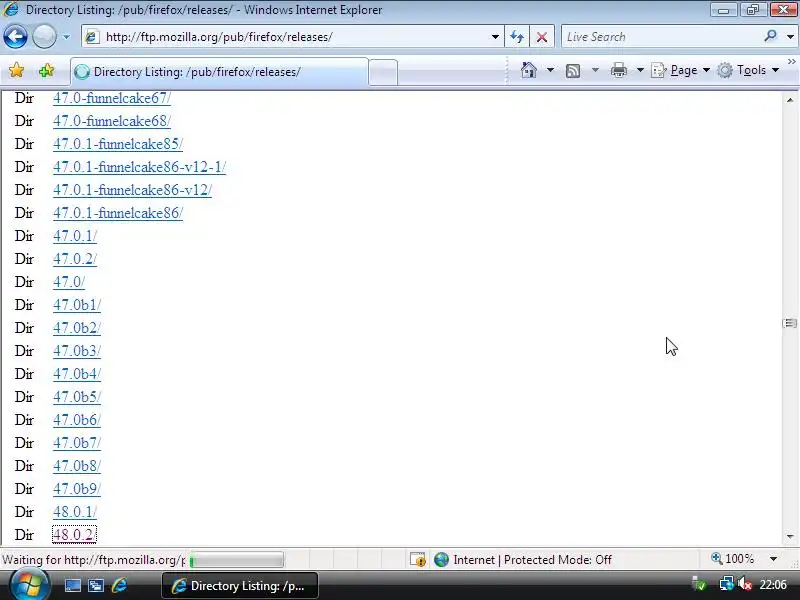Open the 47.0b5/ directory link
This screenshot has width=800, height=600.
coord(77,396)
